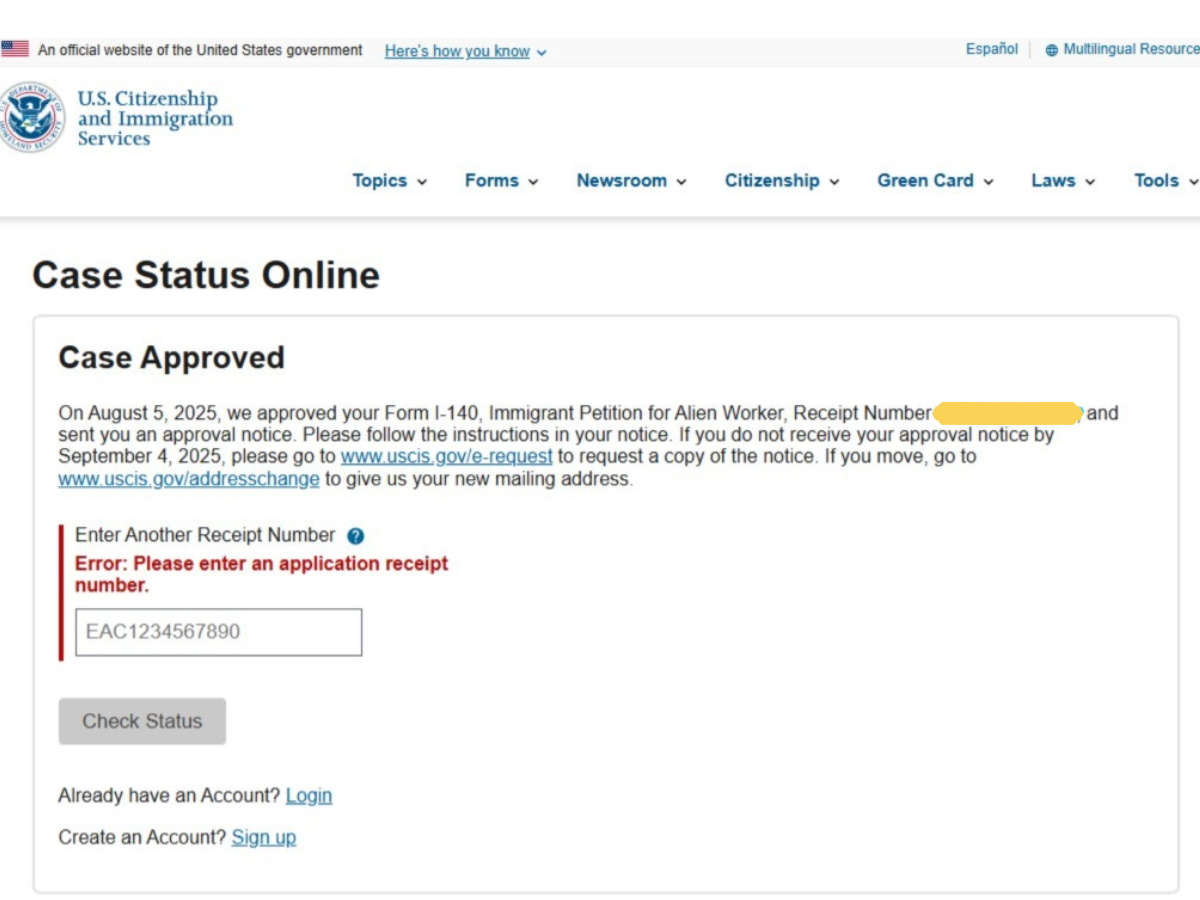Screen dimensions: 1200x900
Task: Click the US flag icon in banner
Action: pos(15,49)
